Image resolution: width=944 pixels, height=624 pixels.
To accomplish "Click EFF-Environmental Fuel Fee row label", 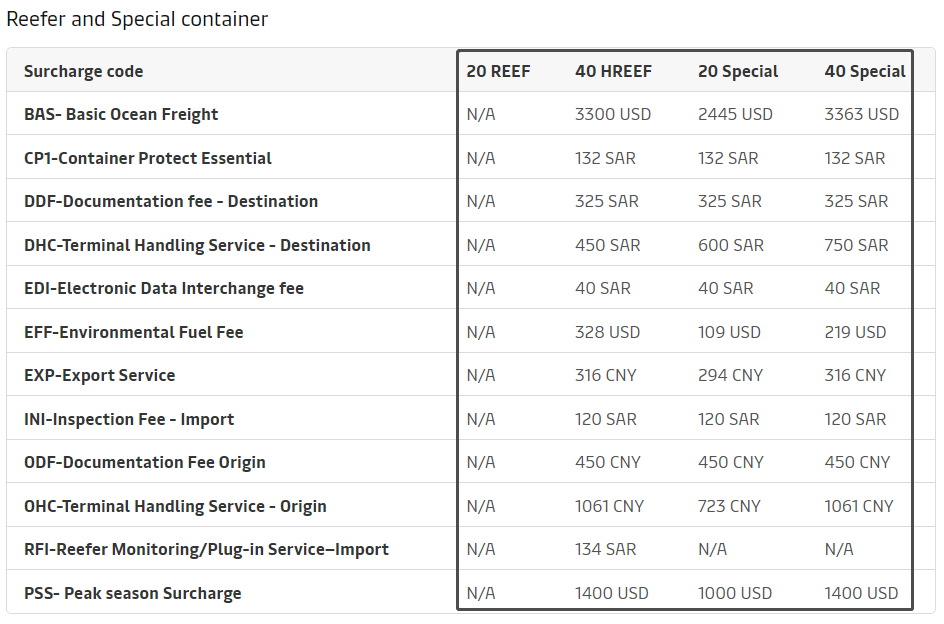I will [x=134, y=332].
